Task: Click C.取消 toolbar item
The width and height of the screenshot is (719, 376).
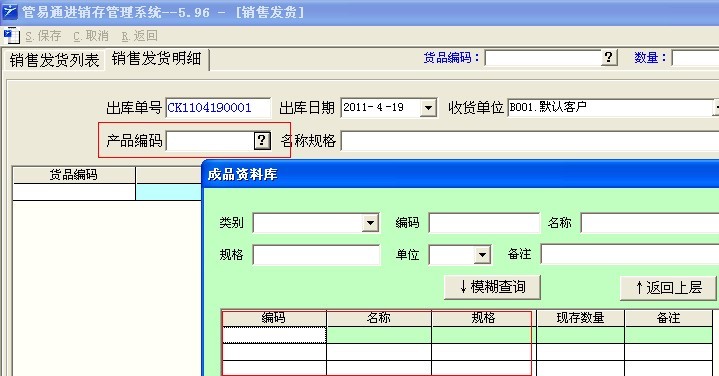Action: tap(91, 36)
